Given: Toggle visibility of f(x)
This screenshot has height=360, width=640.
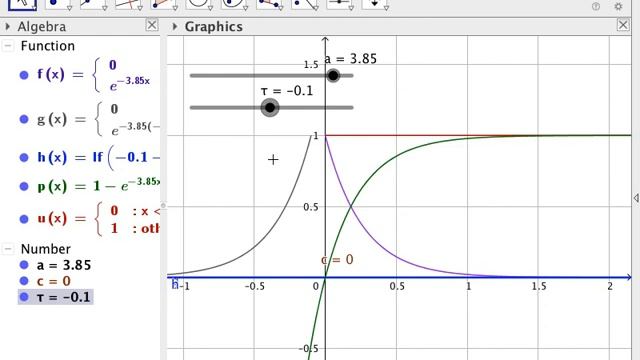Looking at the screenshot, I should (24, 75).
